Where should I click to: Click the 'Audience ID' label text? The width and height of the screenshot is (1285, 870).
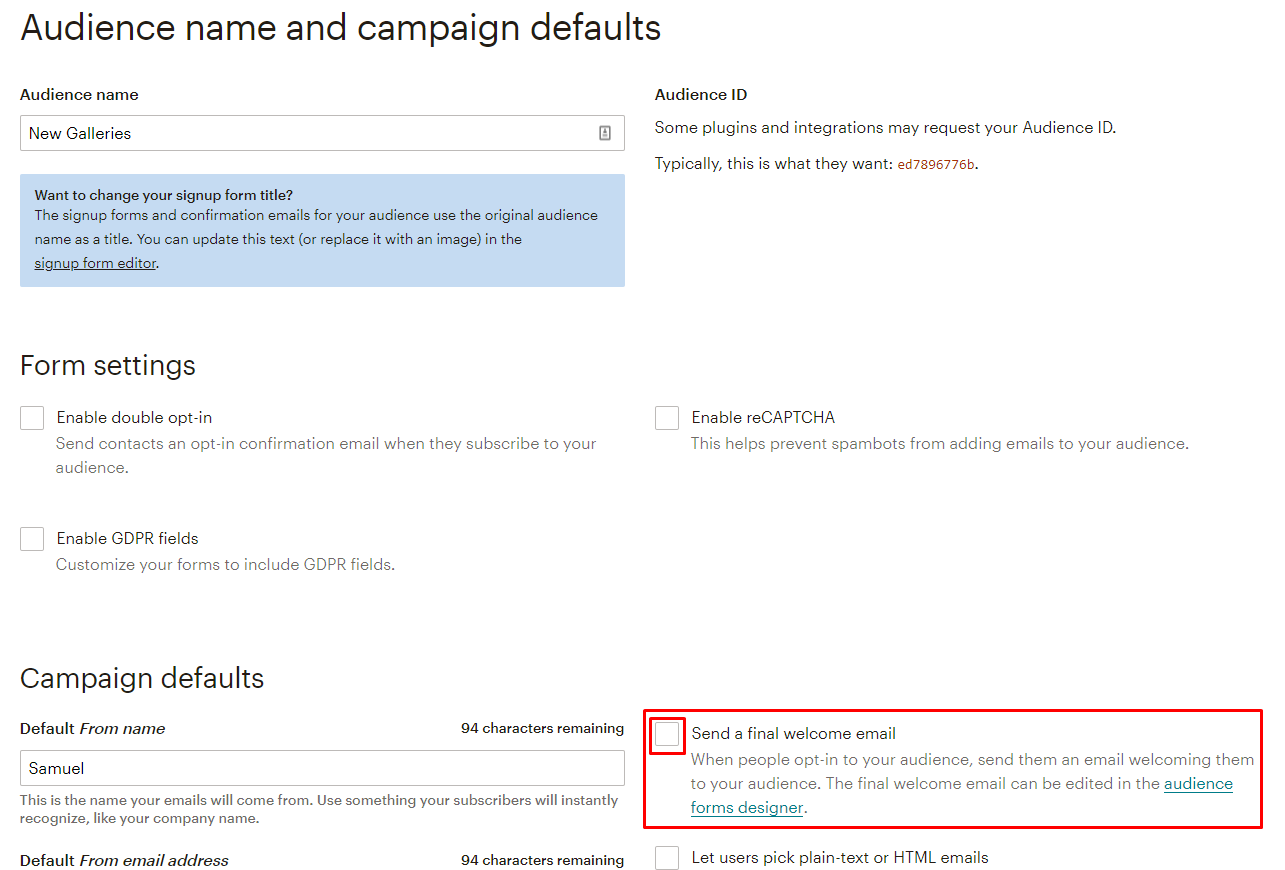click(x=701, y=94)
